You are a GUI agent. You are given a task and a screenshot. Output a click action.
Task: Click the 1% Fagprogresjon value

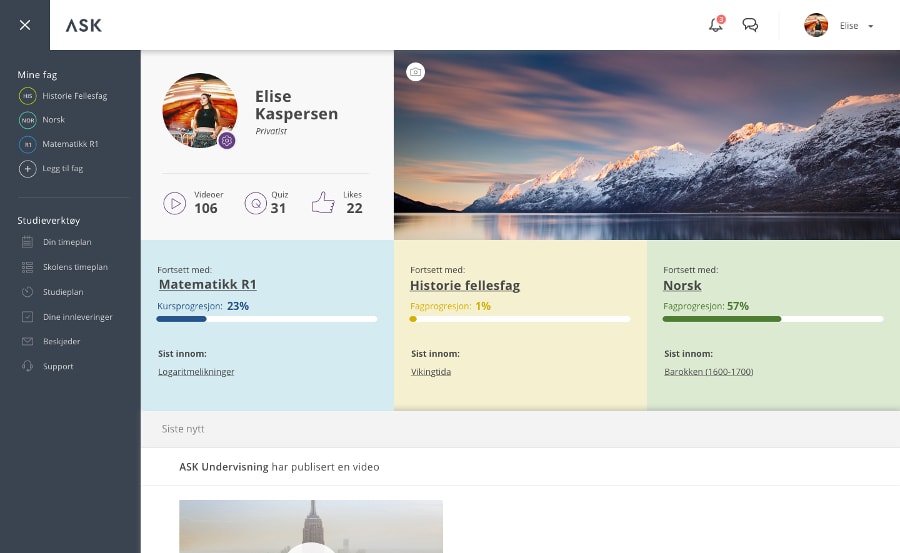coord(483,306)
